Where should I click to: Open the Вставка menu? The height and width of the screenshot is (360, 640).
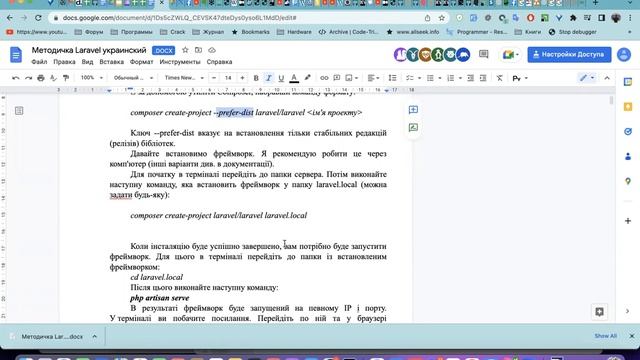click(x=111, y=62)
